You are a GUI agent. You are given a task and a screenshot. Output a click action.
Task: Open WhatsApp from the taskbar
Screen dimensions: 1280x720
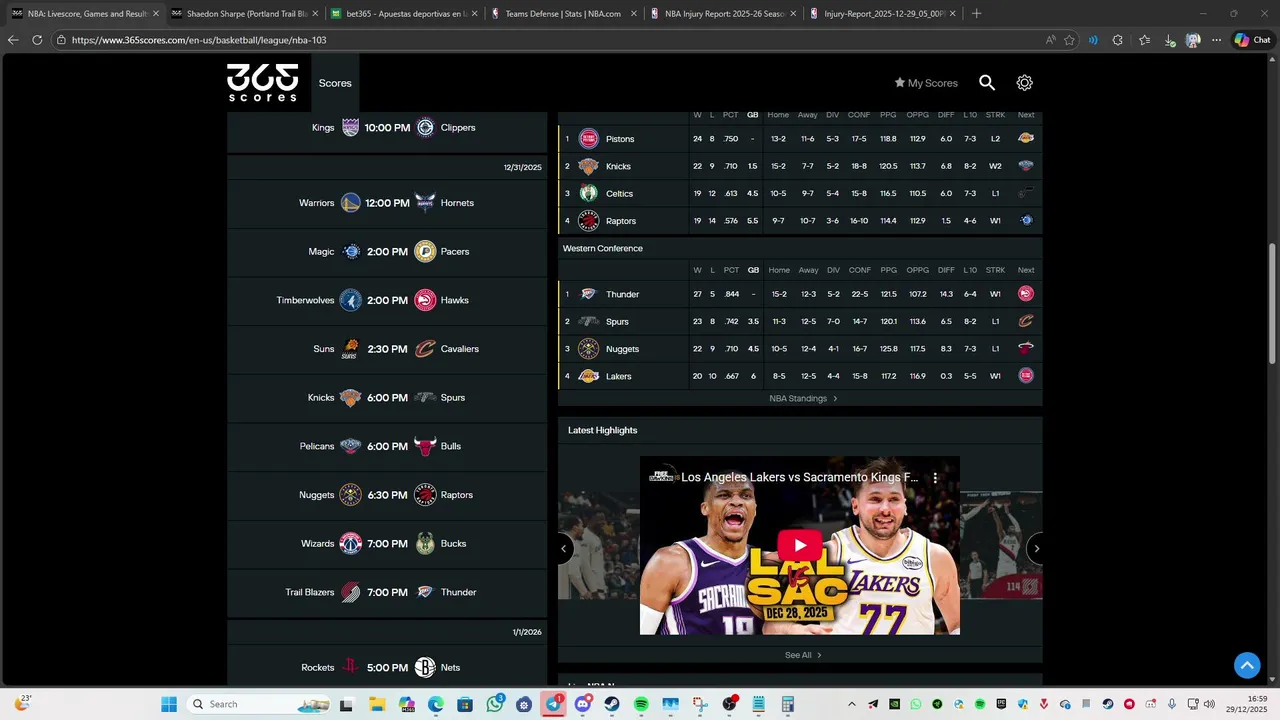(495, 704)
